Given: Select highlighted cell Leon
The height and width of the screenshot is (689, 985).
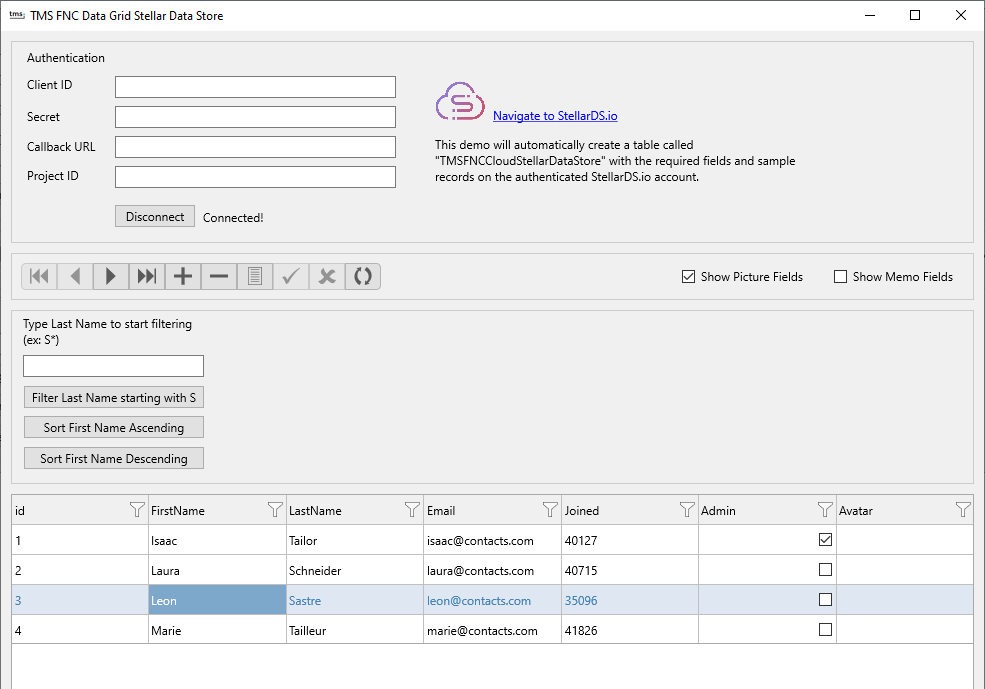Looking at the screenshot, I should (x=217, y=600).
